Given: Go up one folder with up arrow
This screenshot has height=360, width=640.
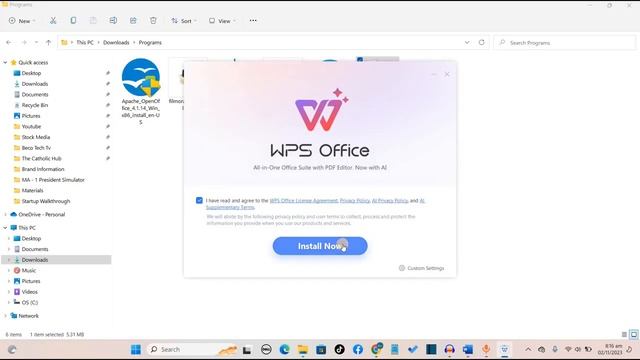Looking at the screenshot, I should (49, 42).
